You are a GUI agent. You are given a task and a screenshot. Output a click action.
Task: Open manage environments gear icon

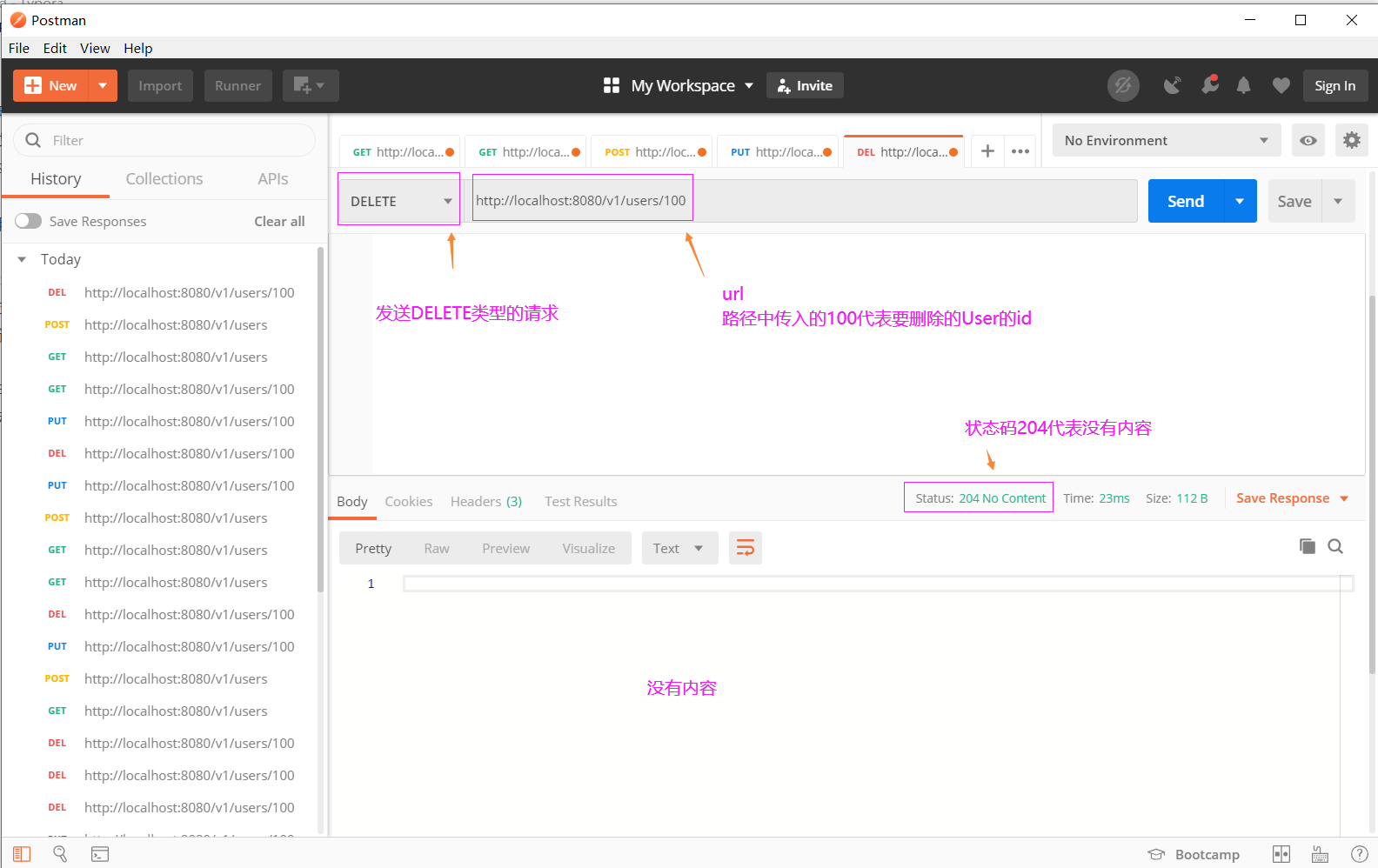(x=1351, y=140)
